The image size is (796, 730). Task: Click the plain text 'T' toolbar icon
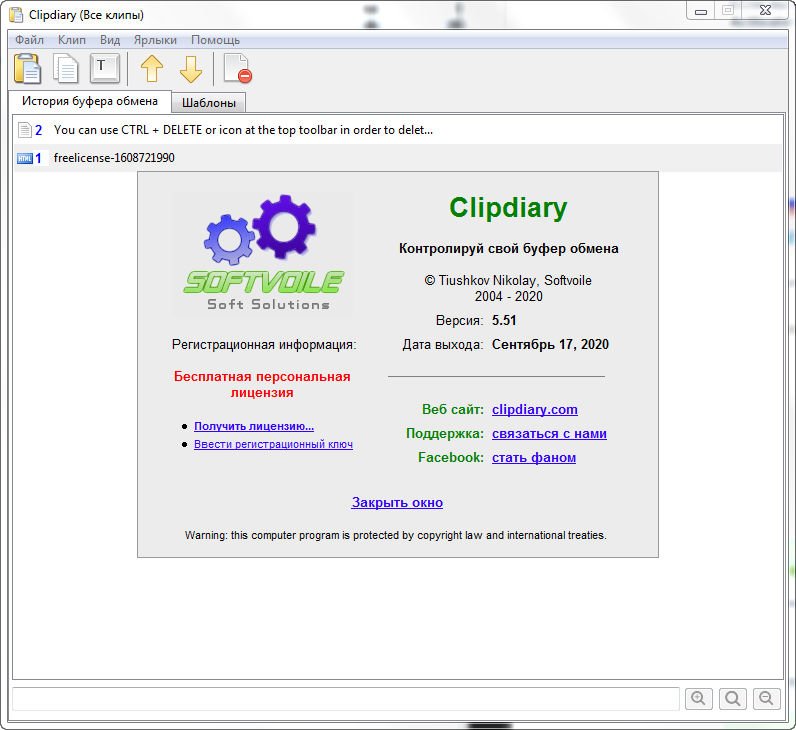coord(104,68)
